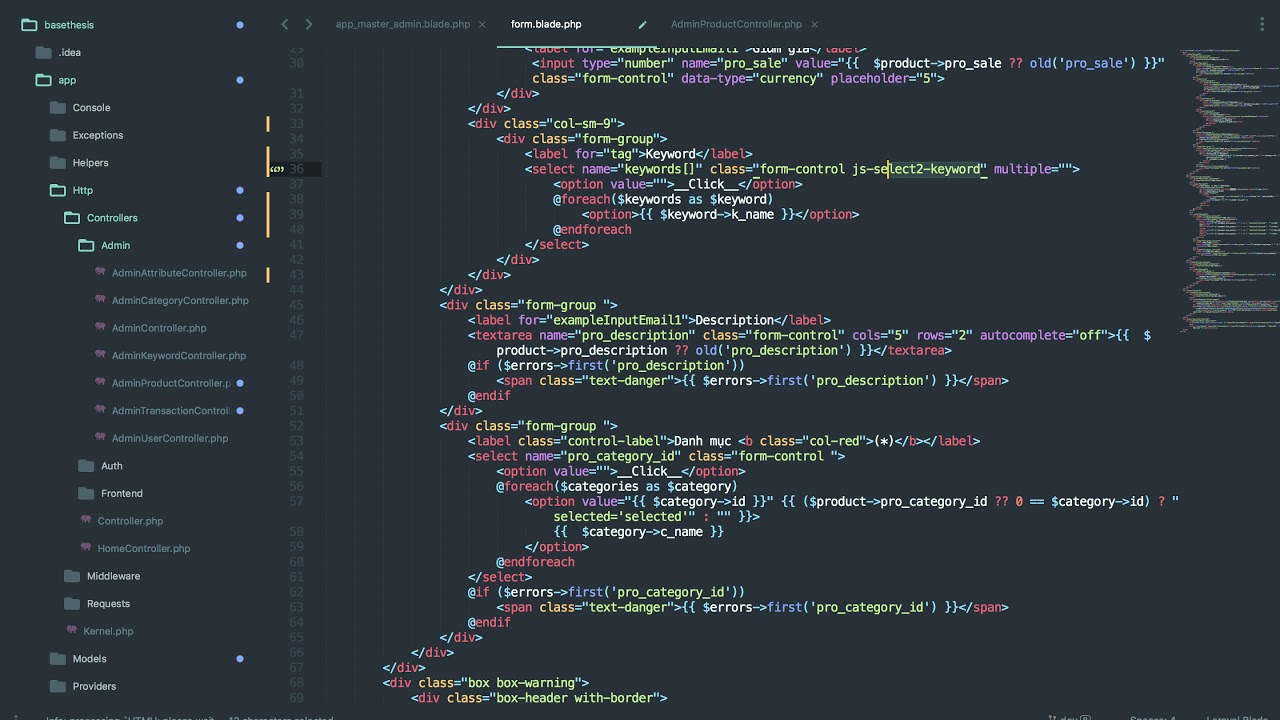Click 'Description' label text on line 46
This screenshot has height=720, width=1280.
pos(735,320)
